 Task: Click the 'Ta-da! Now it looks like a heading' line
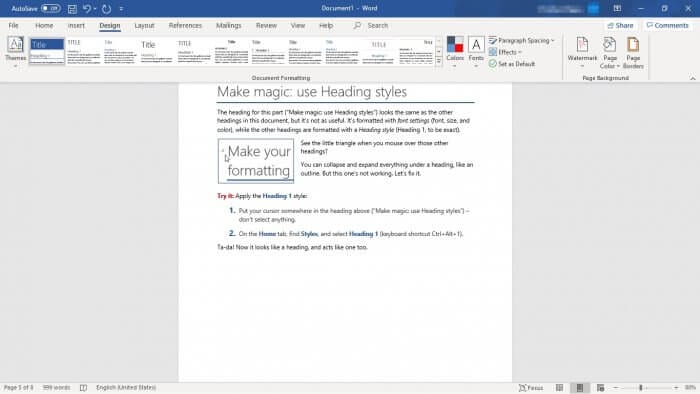click(x=292, y=247)
